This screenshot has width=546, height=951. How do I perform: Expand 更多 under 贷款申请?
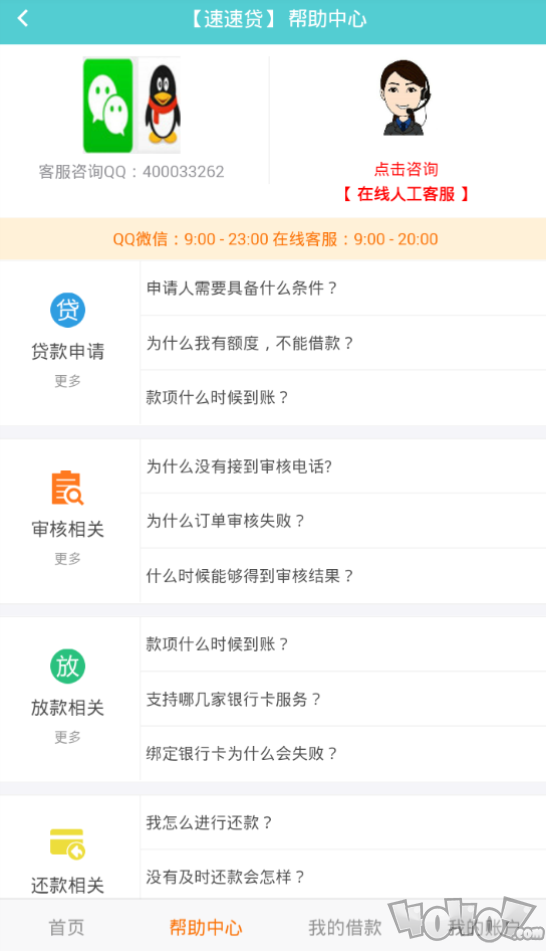[x=67, y=381]
